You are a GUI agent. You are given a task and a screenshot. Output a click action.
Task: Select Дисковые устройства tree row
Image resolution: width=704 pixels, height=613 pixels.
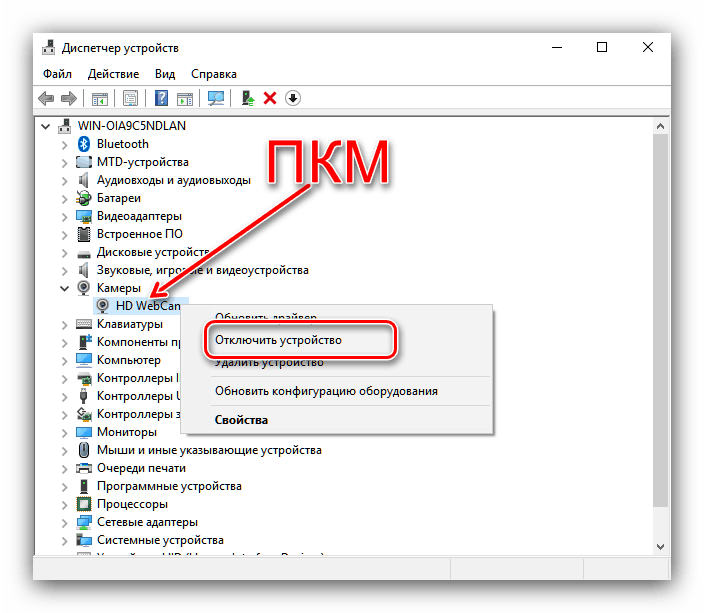[153, 252]
